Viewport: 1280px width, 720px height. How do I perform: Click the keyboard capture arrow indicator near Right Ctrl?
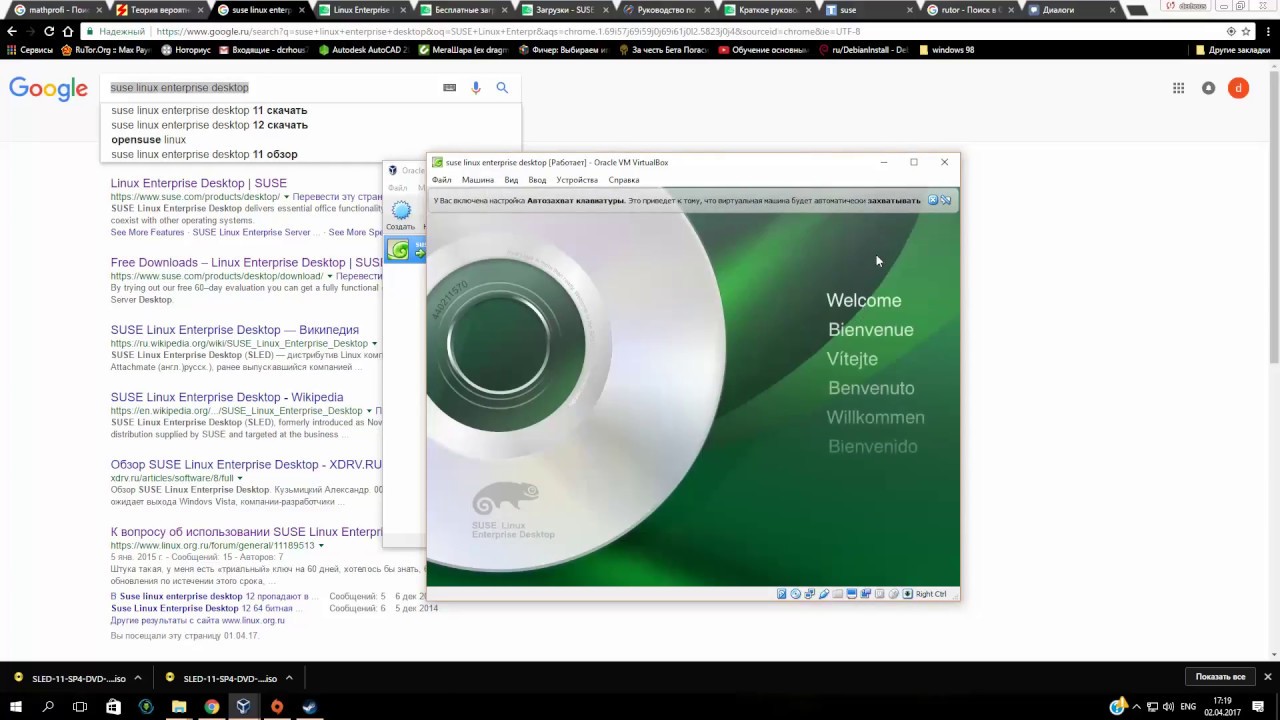tap(907, 594)
